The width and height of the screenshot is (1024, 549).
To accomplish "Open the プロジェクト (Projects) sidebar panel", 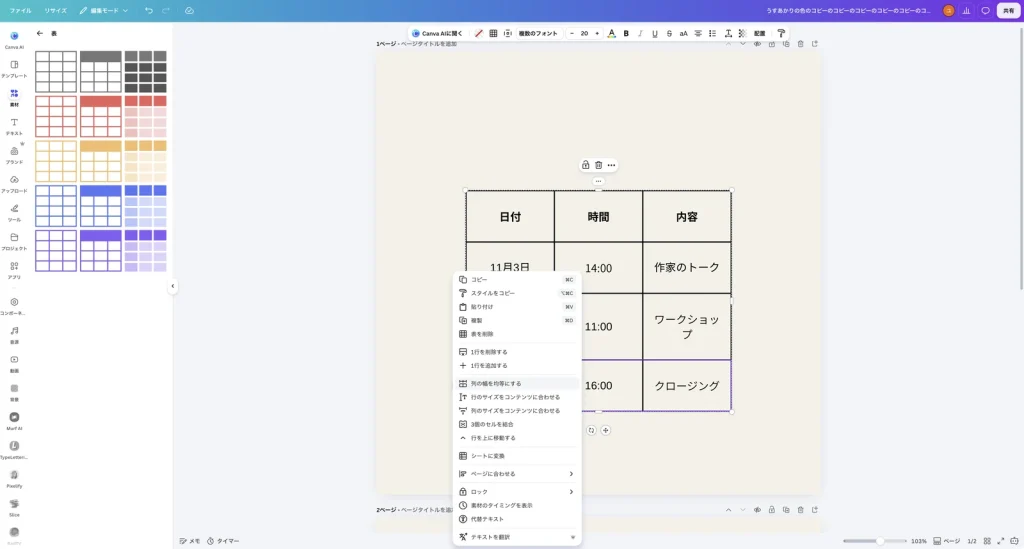I will pos(14,241).
